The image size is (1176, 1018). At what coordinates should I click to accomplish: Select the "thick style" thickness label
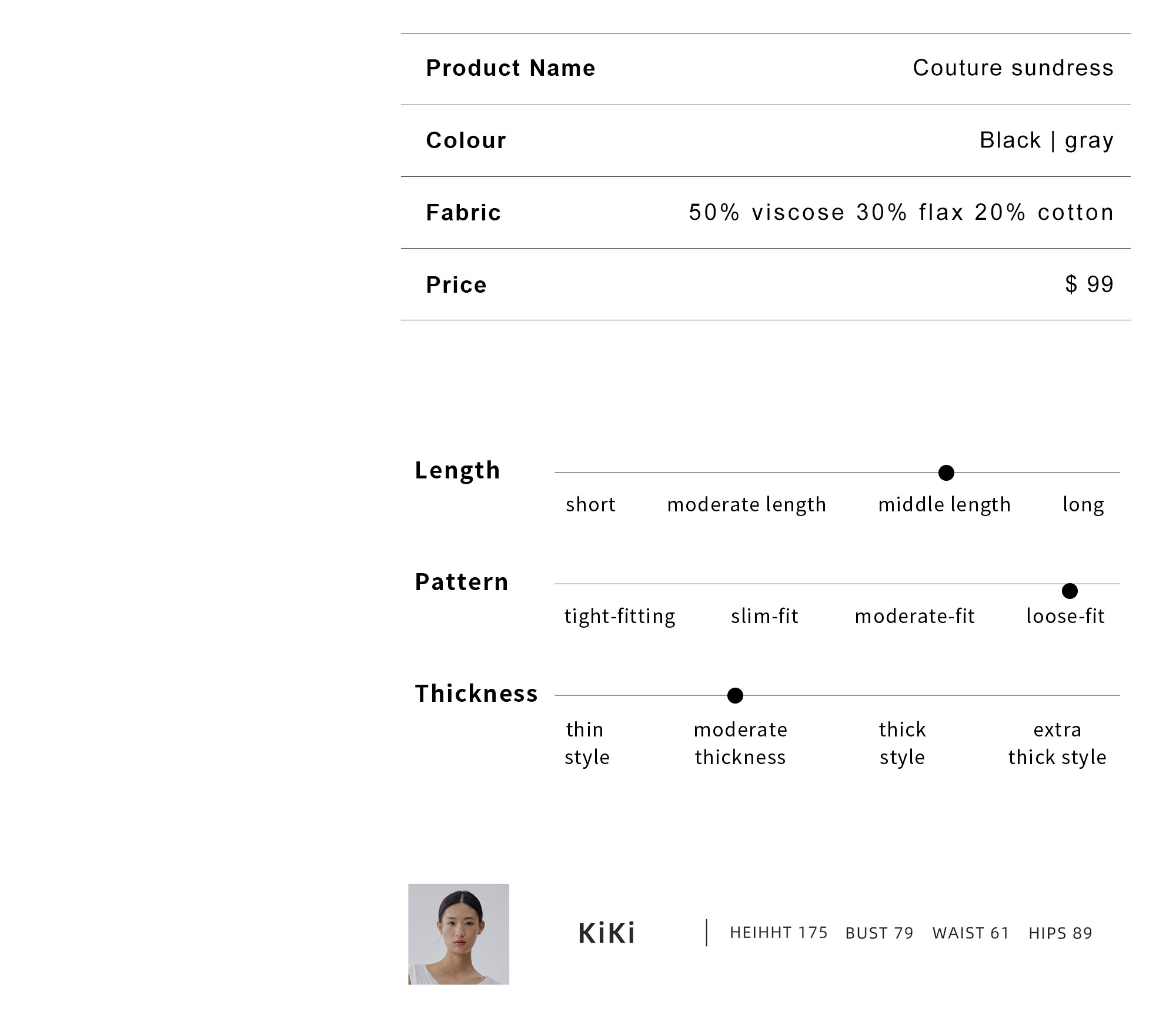pos(902,743)
